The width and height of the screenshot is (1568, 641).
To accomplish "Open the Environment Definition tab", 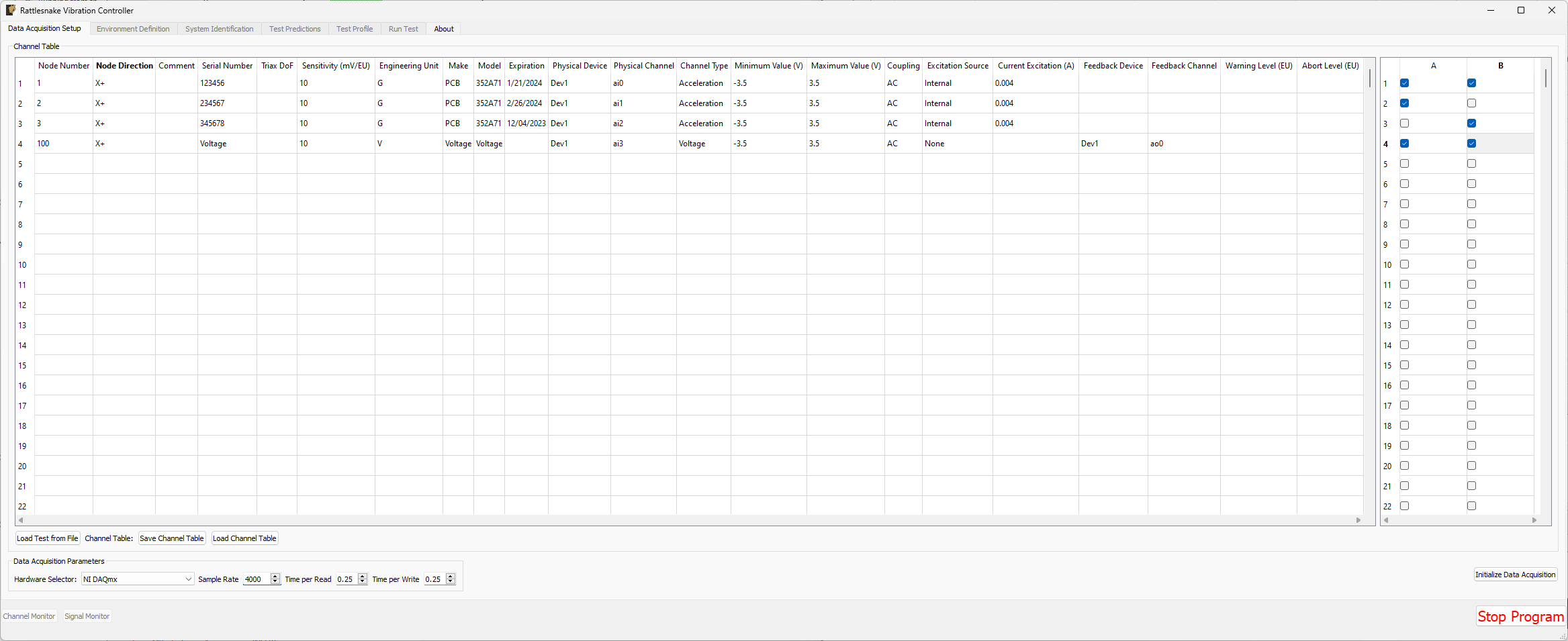I will pyautogui.click(x=132, y=29).
